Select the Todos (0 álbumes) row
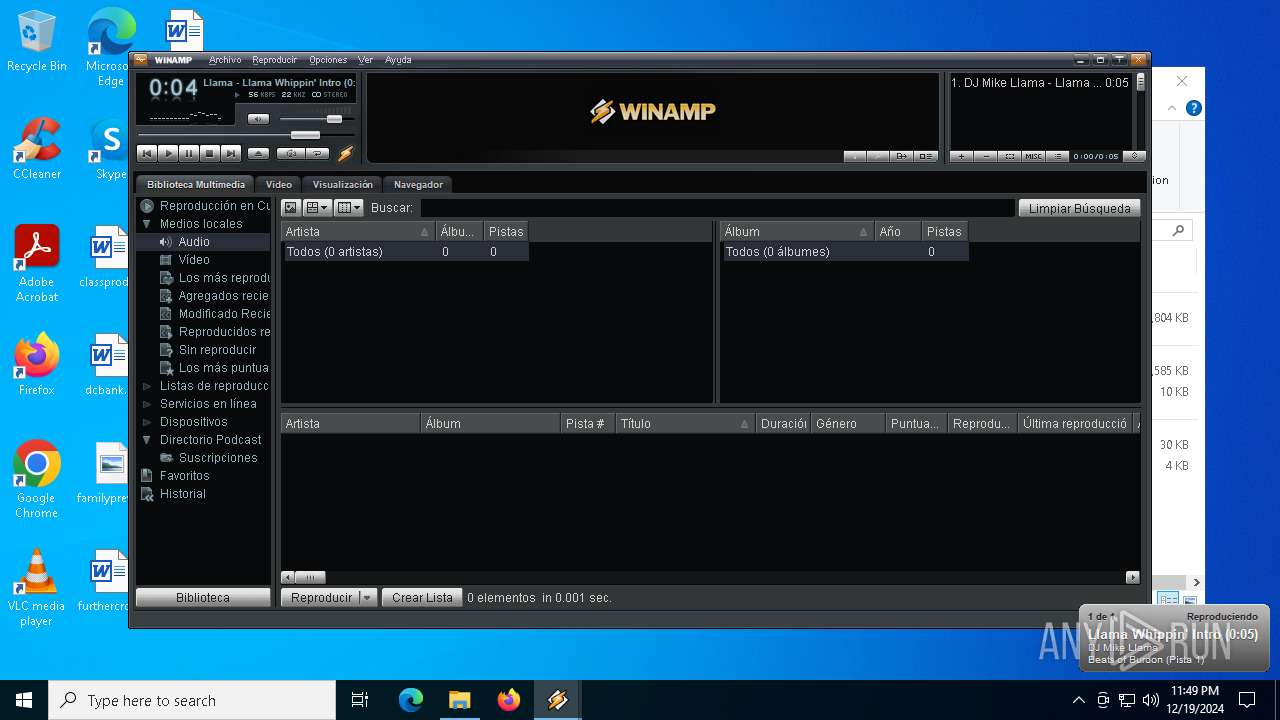This screenshot has width=1280, height=720. (845, 252)
